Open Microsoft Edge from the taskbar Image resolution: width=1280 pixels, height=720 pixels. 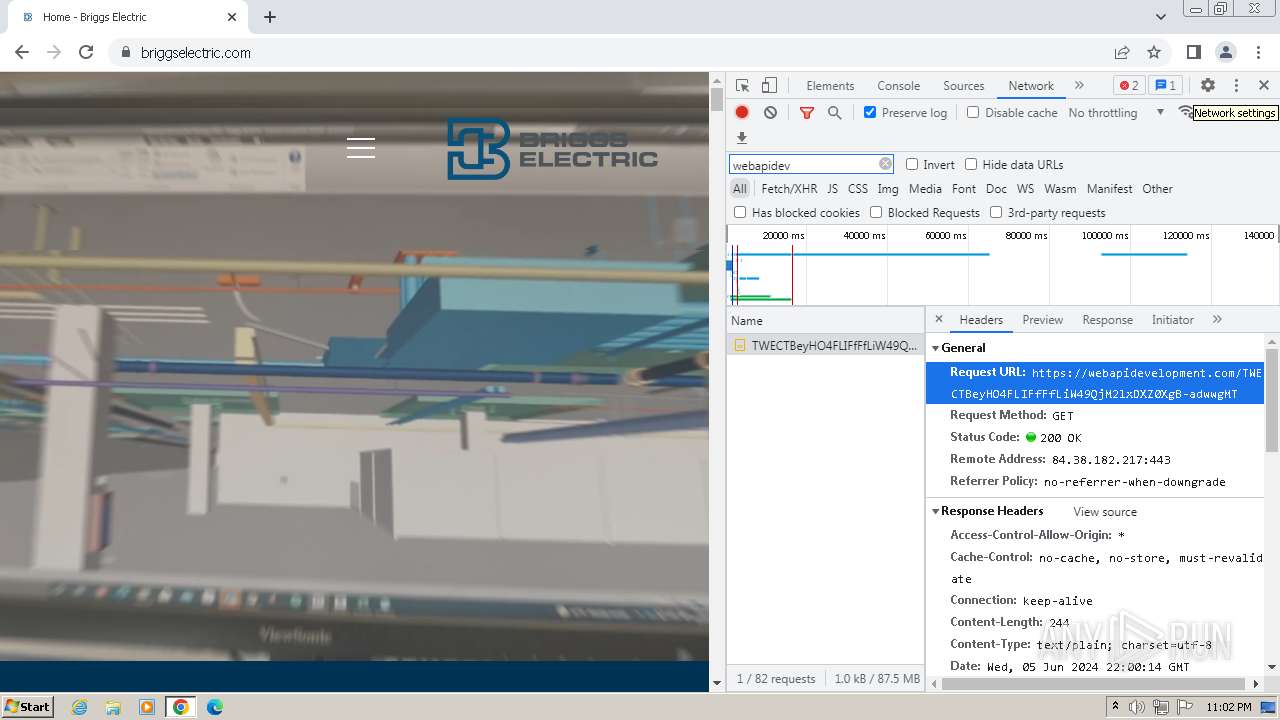pyautogui.click(x=214, y=707)
